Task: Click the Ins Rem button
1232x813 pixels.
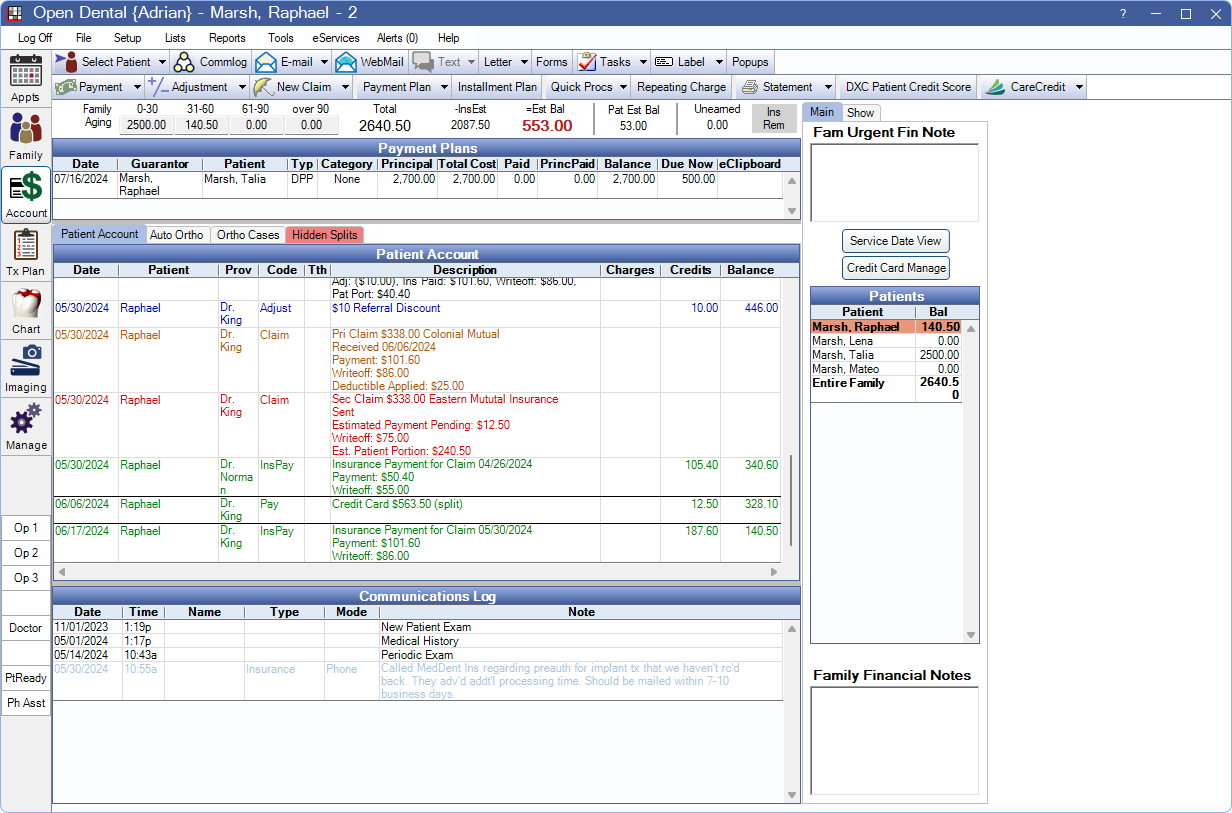Action: (774, 119)
